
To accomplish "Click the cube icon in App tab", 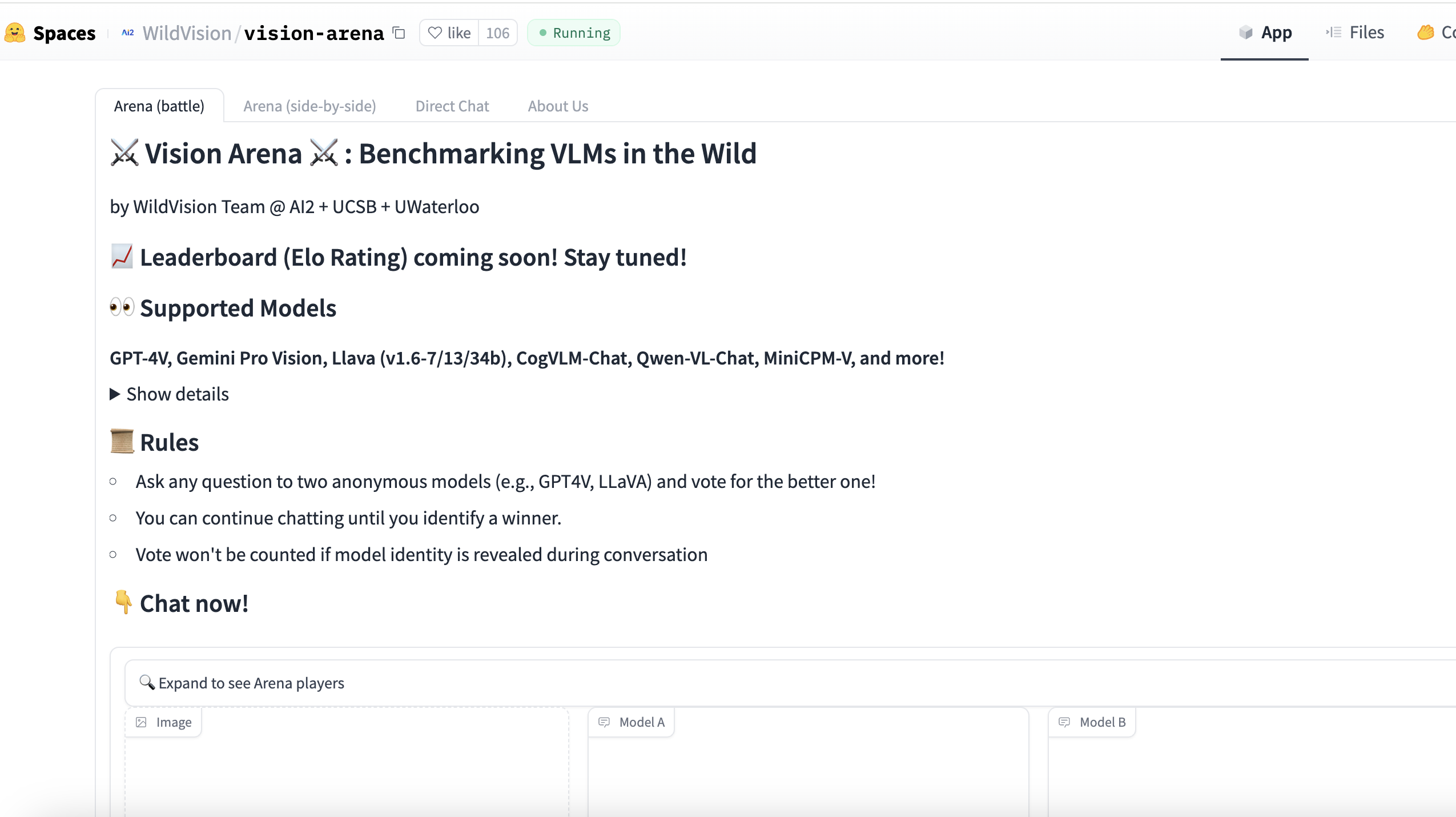I will [1246, 33].
